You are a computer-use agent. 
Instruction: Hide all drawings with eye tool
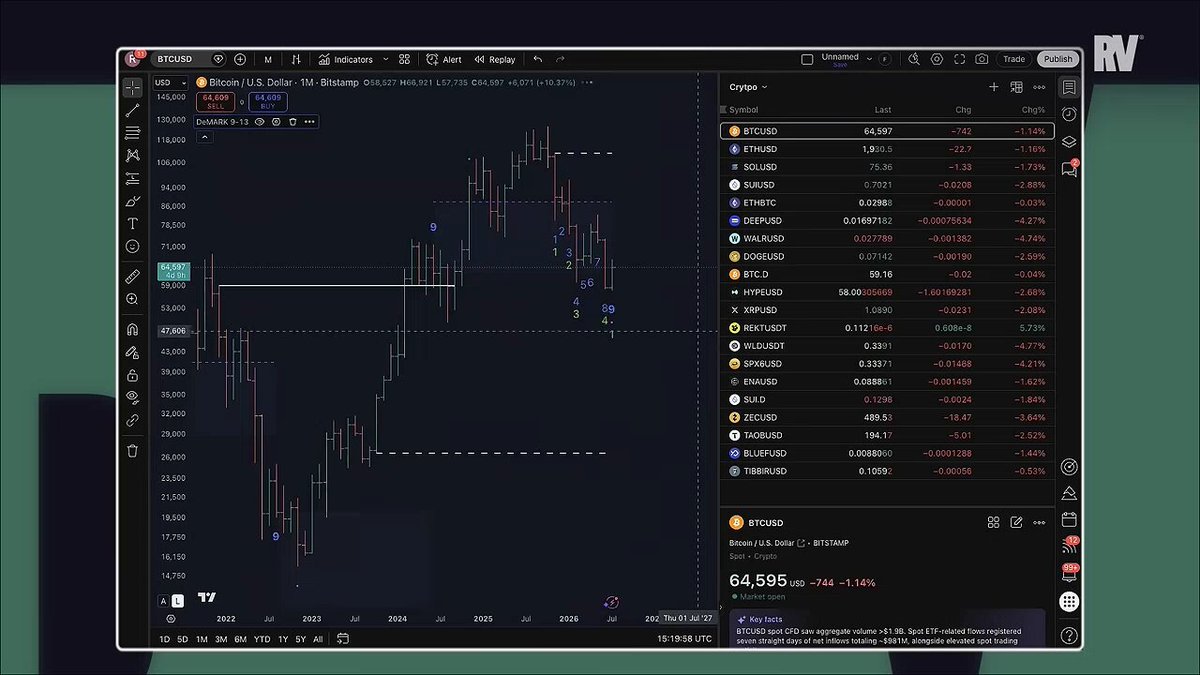click(132, 397)
